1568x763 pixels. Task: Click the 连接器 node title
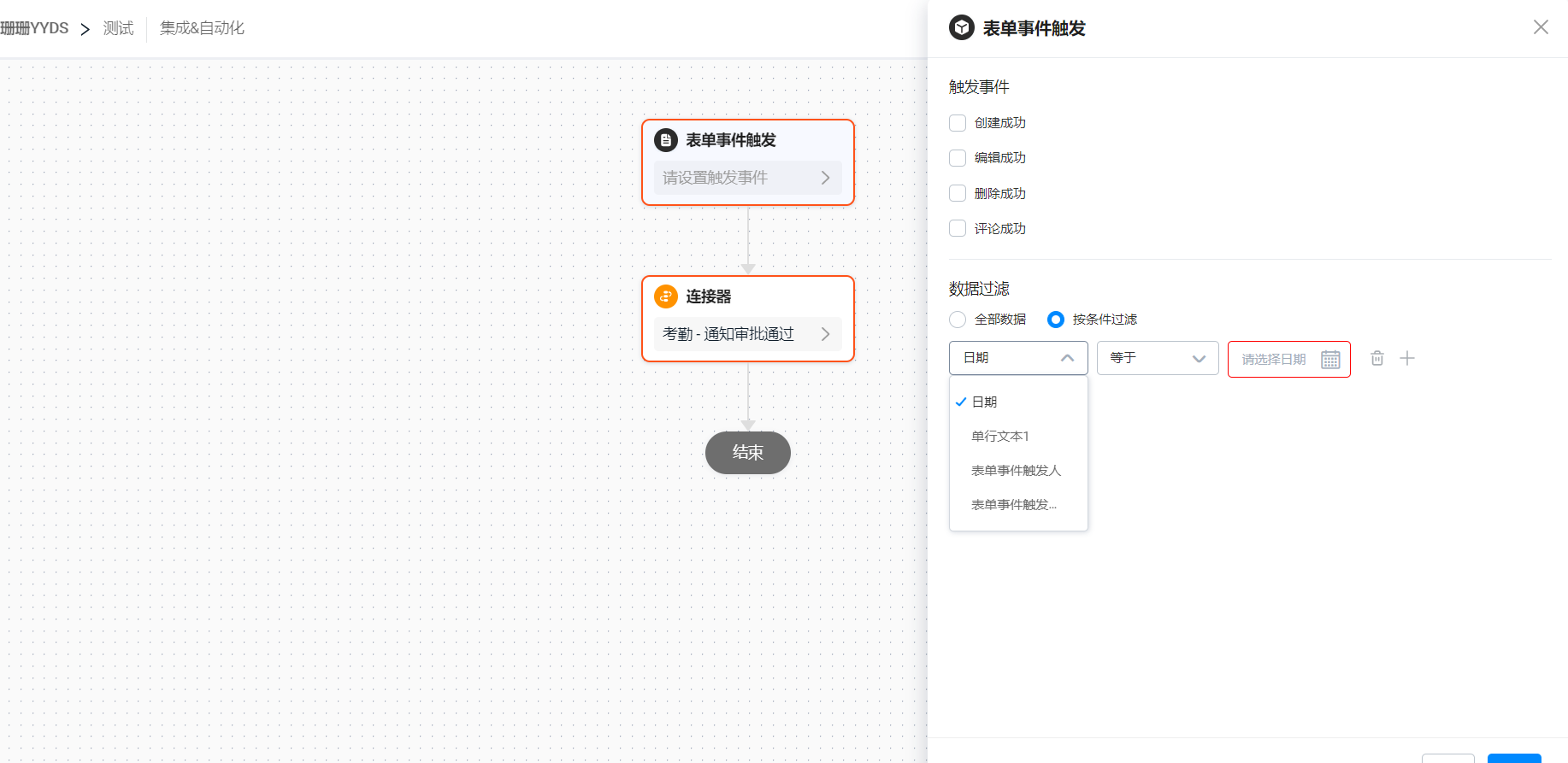pyautogui.click(x=709, y=296)
